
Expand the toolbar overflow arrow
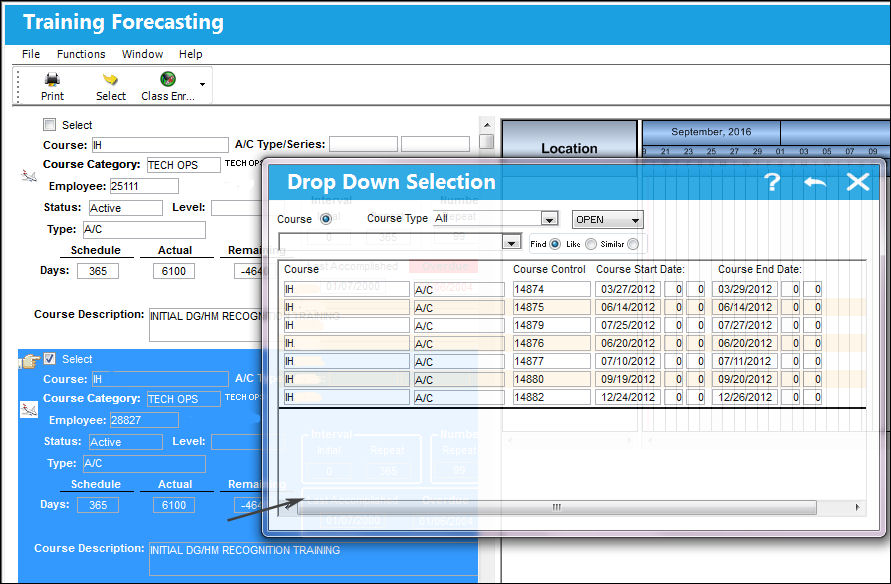tap(202, 85)
